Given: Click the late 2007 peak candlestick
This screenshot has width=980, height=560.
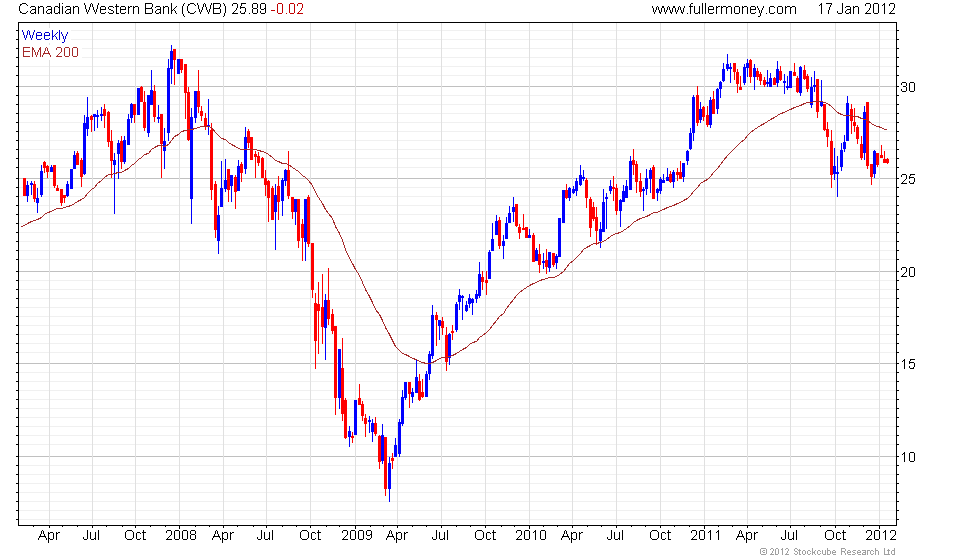Looking at the screenshot, I should pos(172,62).
